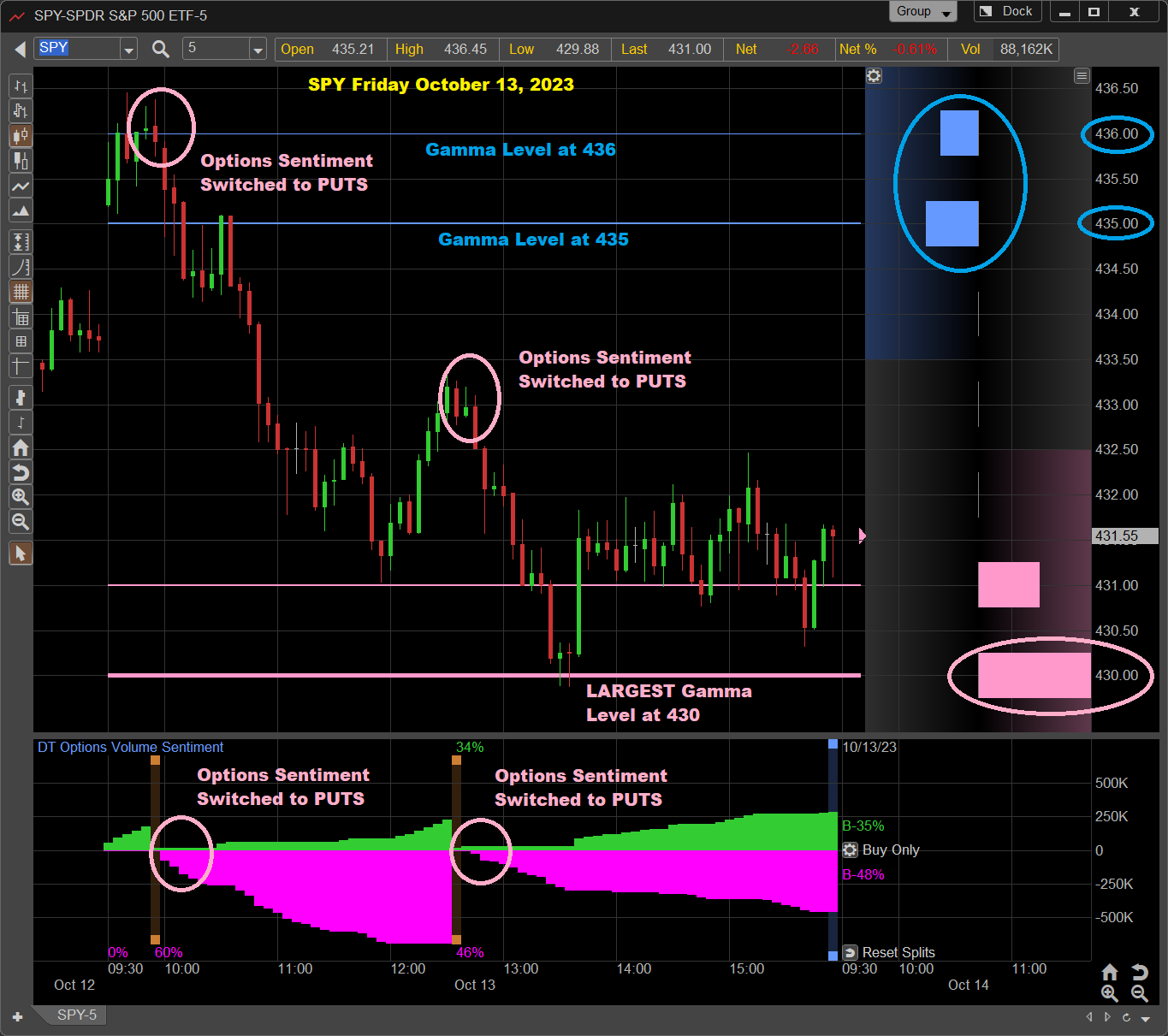Select the HLC bar chart style icon

coord(21,110)
